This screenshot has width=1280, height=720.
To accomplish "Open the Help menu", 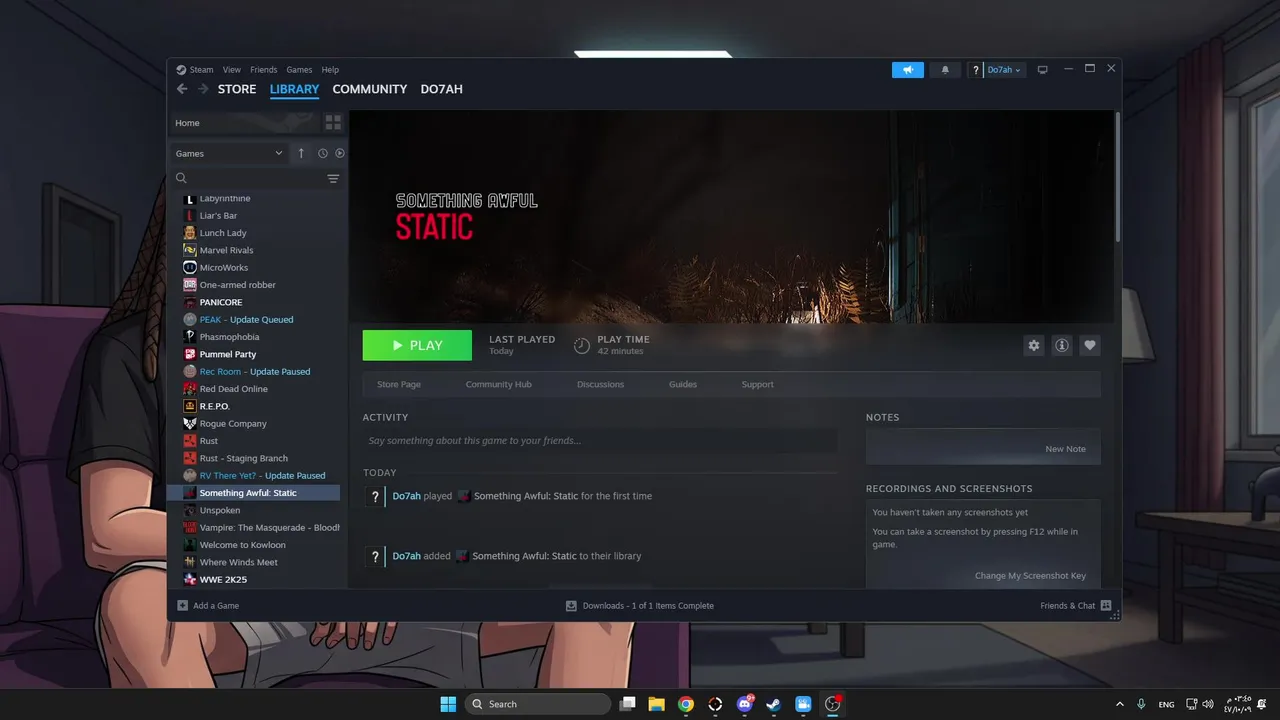I will pos(330,70).
